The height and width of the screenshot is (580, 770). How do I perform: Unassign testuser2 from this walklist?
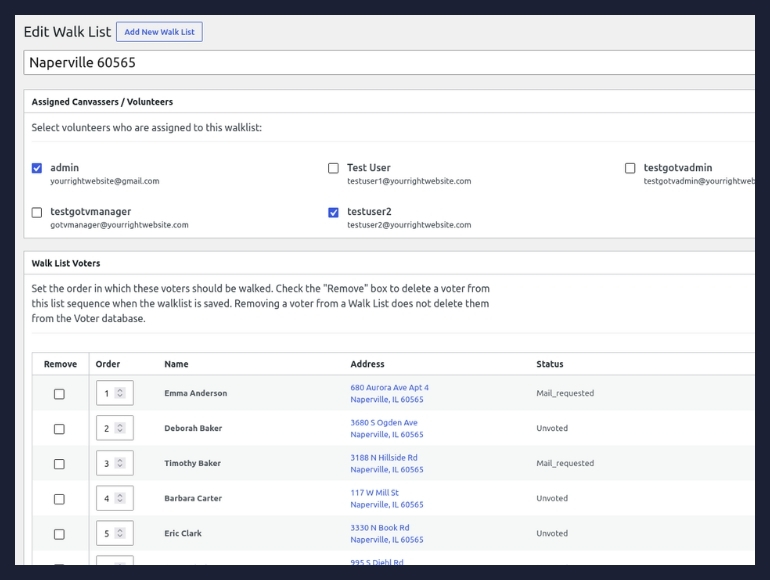[333, 213]
